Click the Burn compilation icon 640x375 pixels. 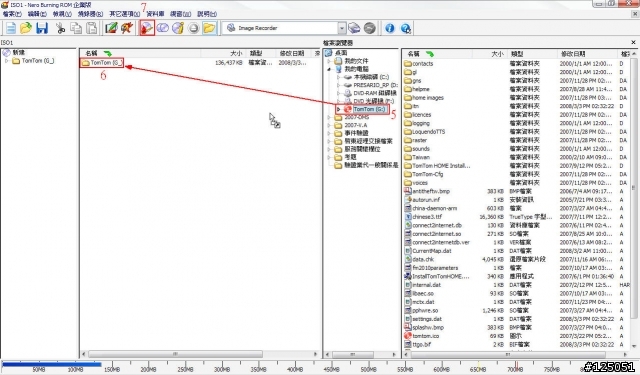147,28
